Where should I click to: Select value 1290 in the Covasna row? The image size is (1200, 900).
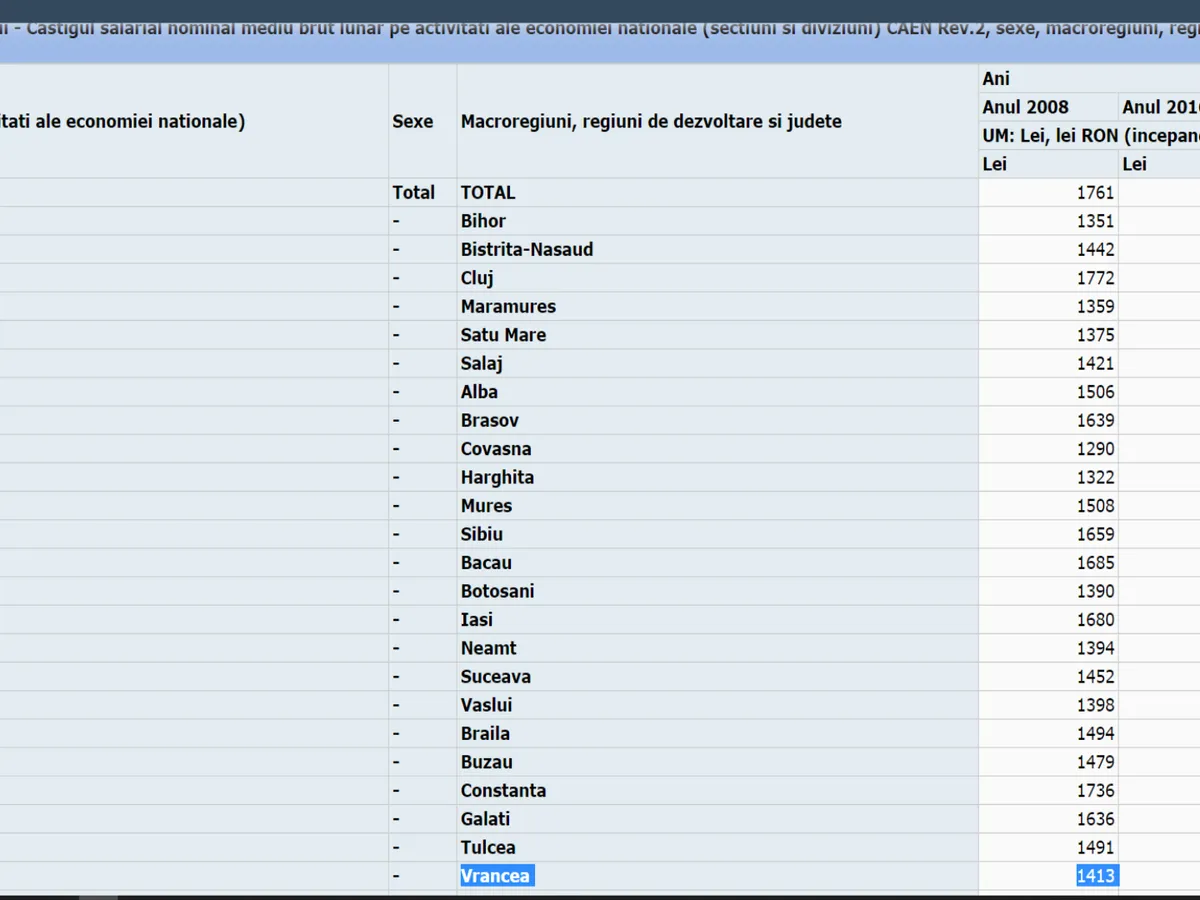click(x=1095, y=449)
